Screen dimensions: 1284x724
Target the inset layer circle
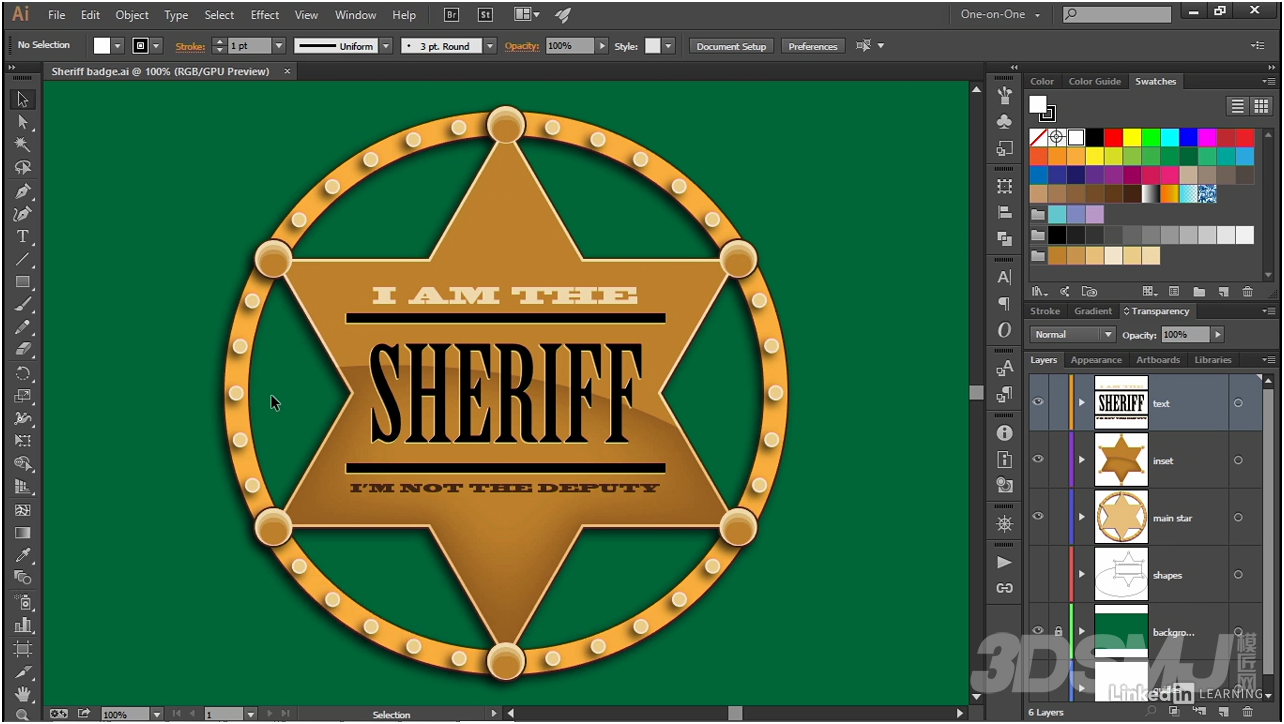coord(1238,460)
